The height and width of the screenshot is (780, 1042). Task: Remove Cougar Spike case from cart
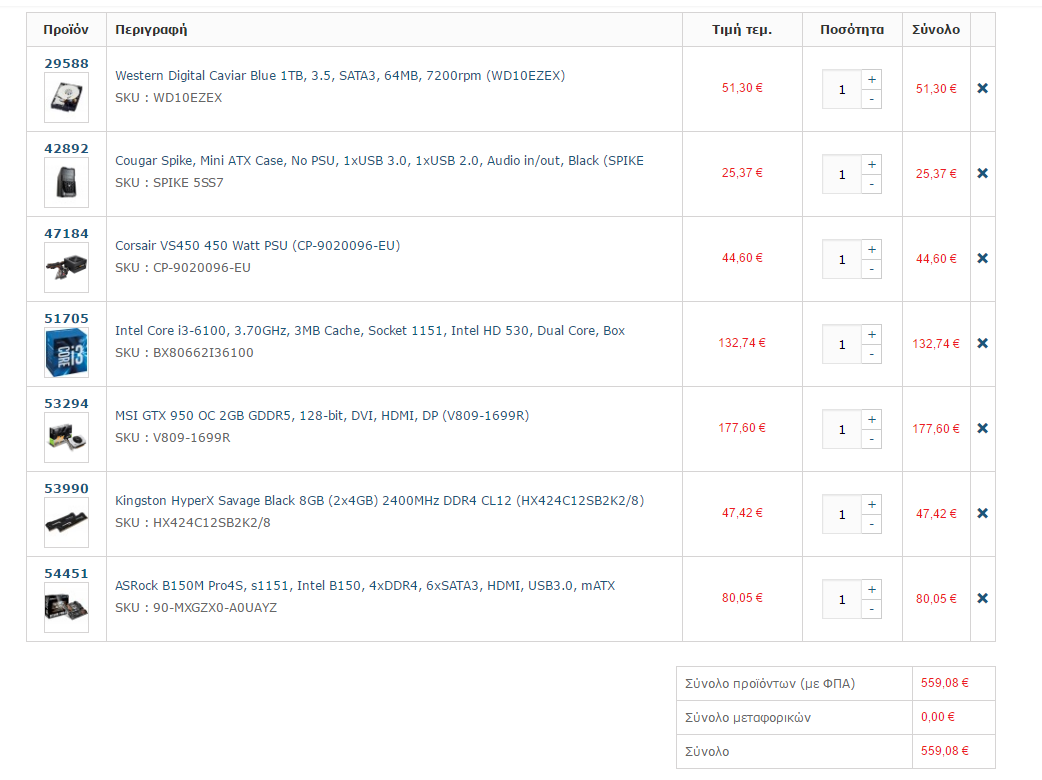point(982,173)
